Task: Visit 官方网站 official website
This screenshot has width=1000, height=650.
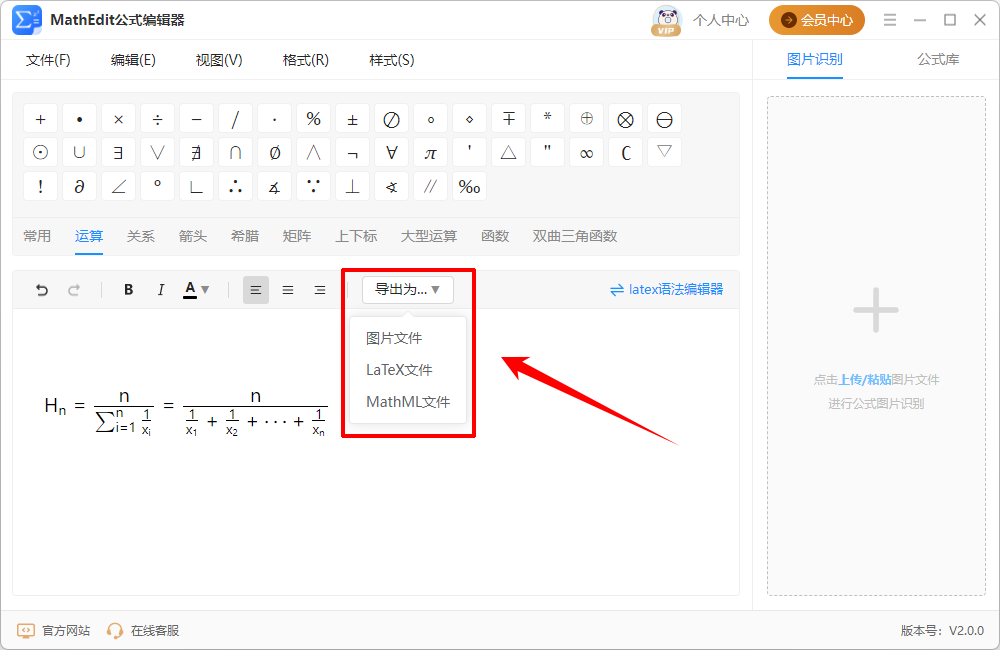Action: tap(54, 631)
